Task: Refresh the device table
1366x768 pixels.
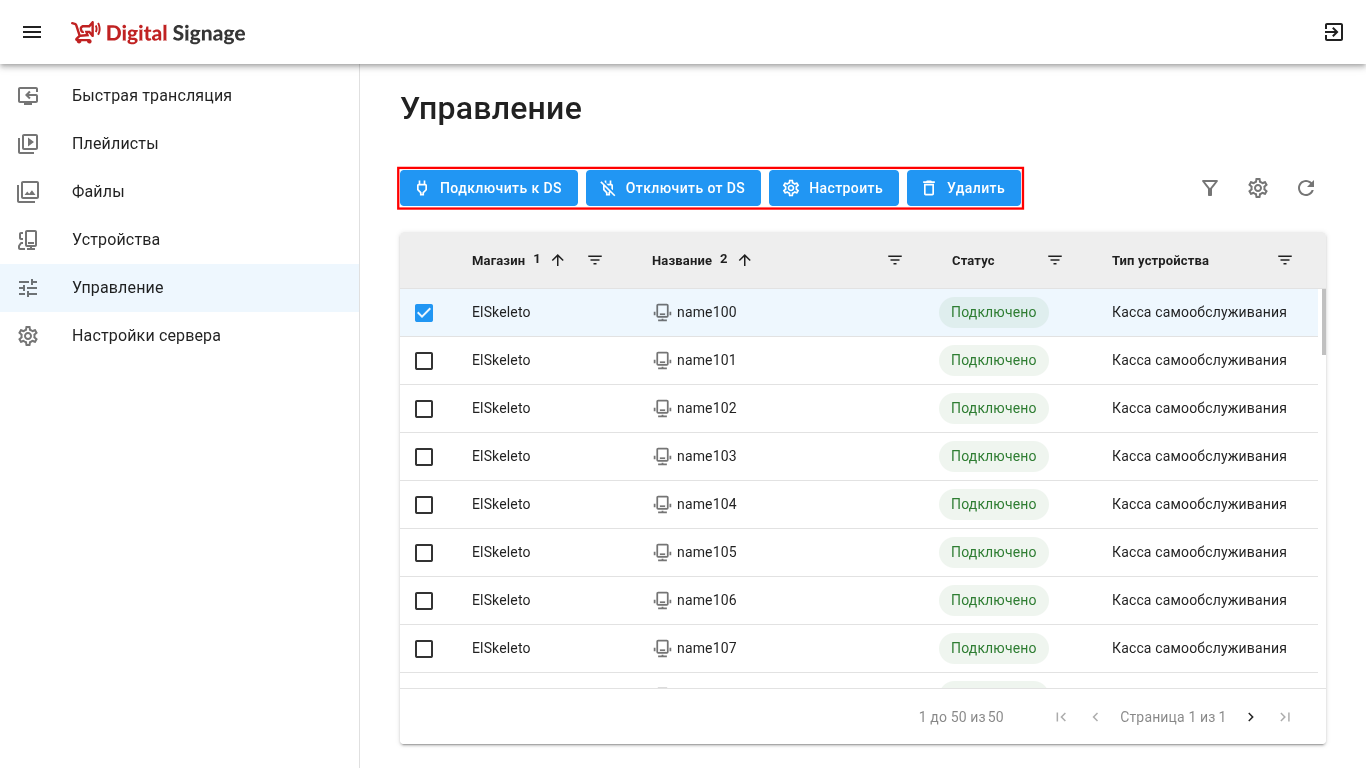Action: pos(1306,188)
